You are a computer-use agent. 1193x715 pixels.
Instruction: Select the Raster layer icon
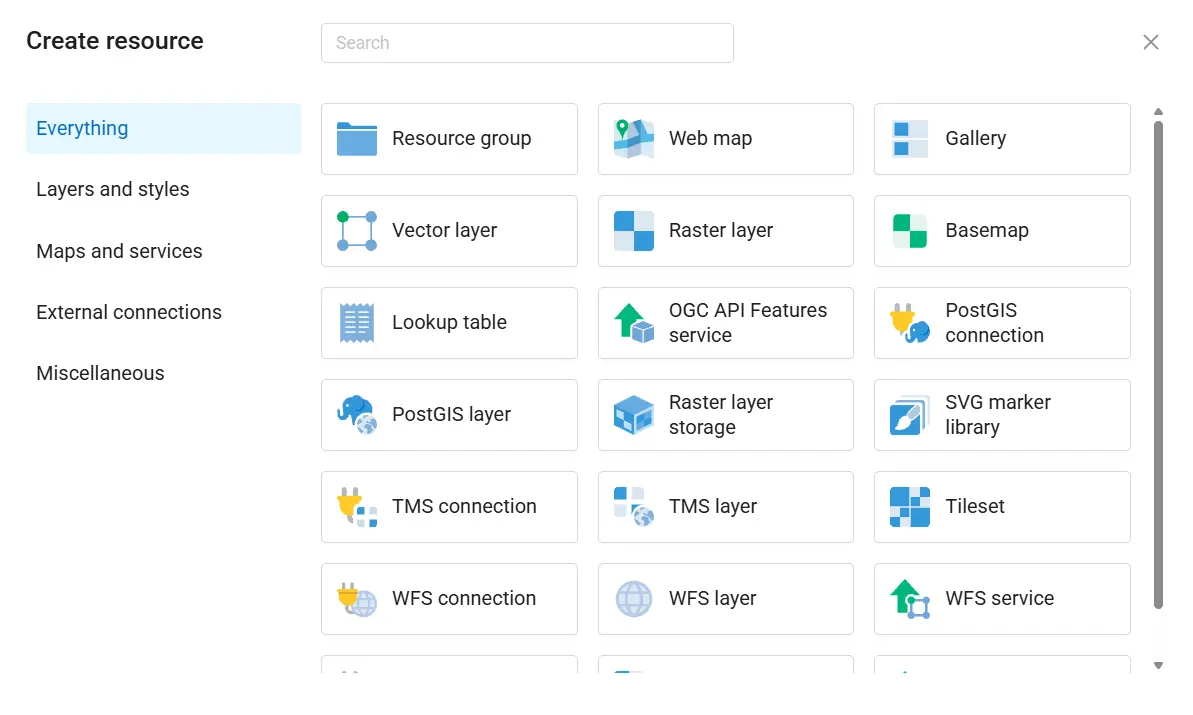click(634, 231)
